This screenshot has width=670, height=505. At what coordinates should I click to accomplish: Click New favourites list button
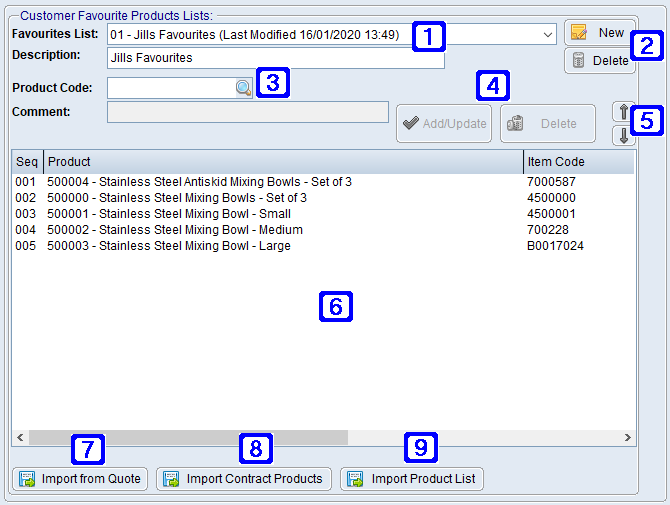598,33
